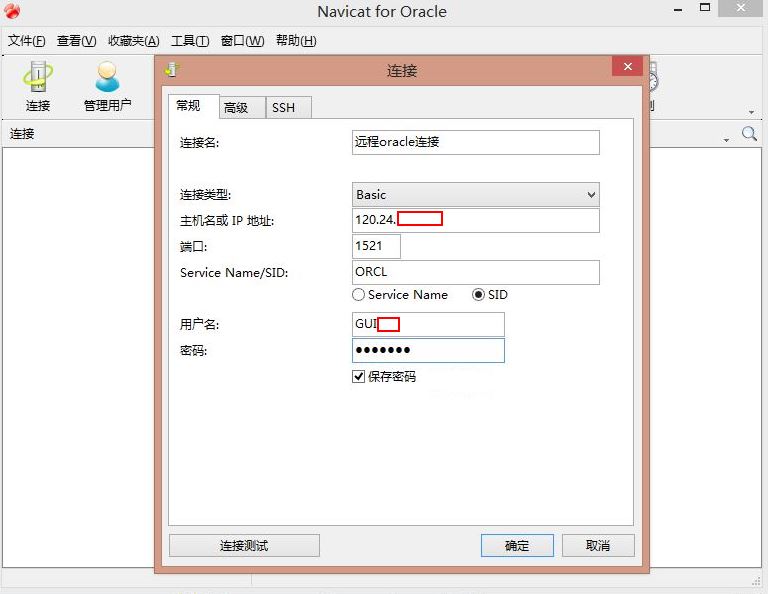Switch to the SSH tab
The height and width of the screenshot is (594, 768).
click(x=288, y=107)
